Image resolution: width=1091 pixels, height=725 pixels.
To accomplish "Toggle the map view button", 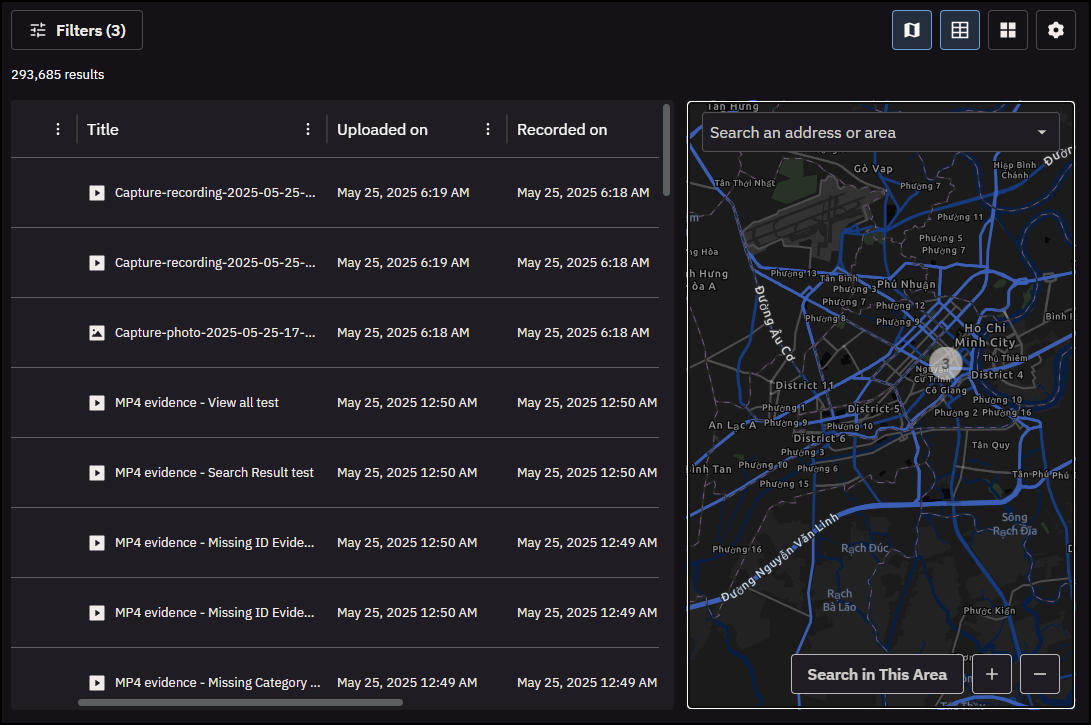I will [x=912, y=30].
